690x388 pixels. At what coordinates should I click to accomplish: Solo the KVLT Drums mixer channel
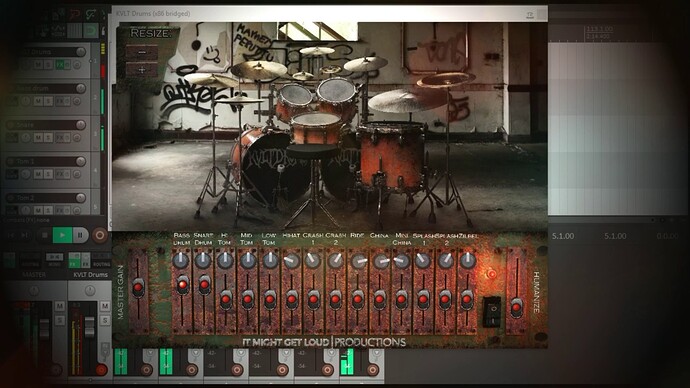105,320
